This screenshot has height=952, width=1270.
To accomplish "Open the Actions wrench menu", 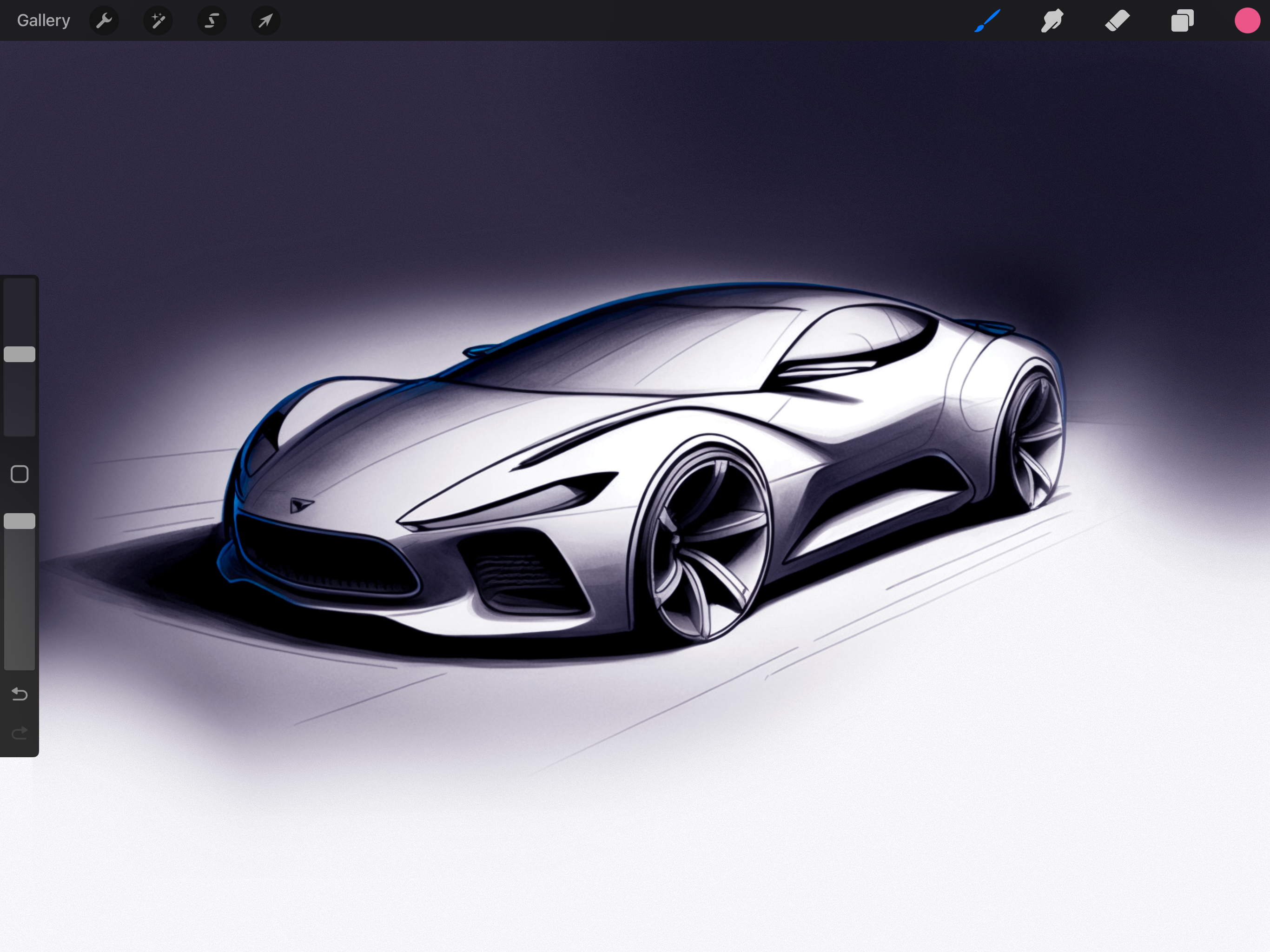I will point(105,20).
